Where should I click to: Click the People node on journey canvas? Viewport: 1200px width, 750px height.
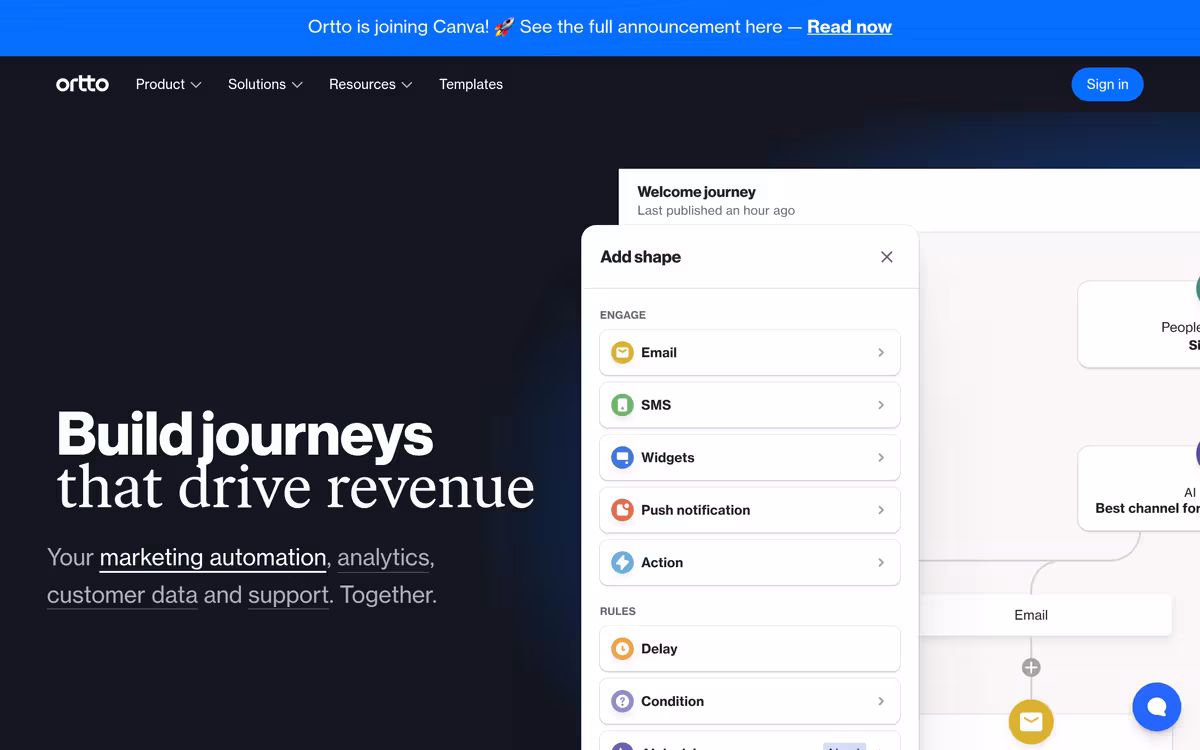coord(1139,324)
